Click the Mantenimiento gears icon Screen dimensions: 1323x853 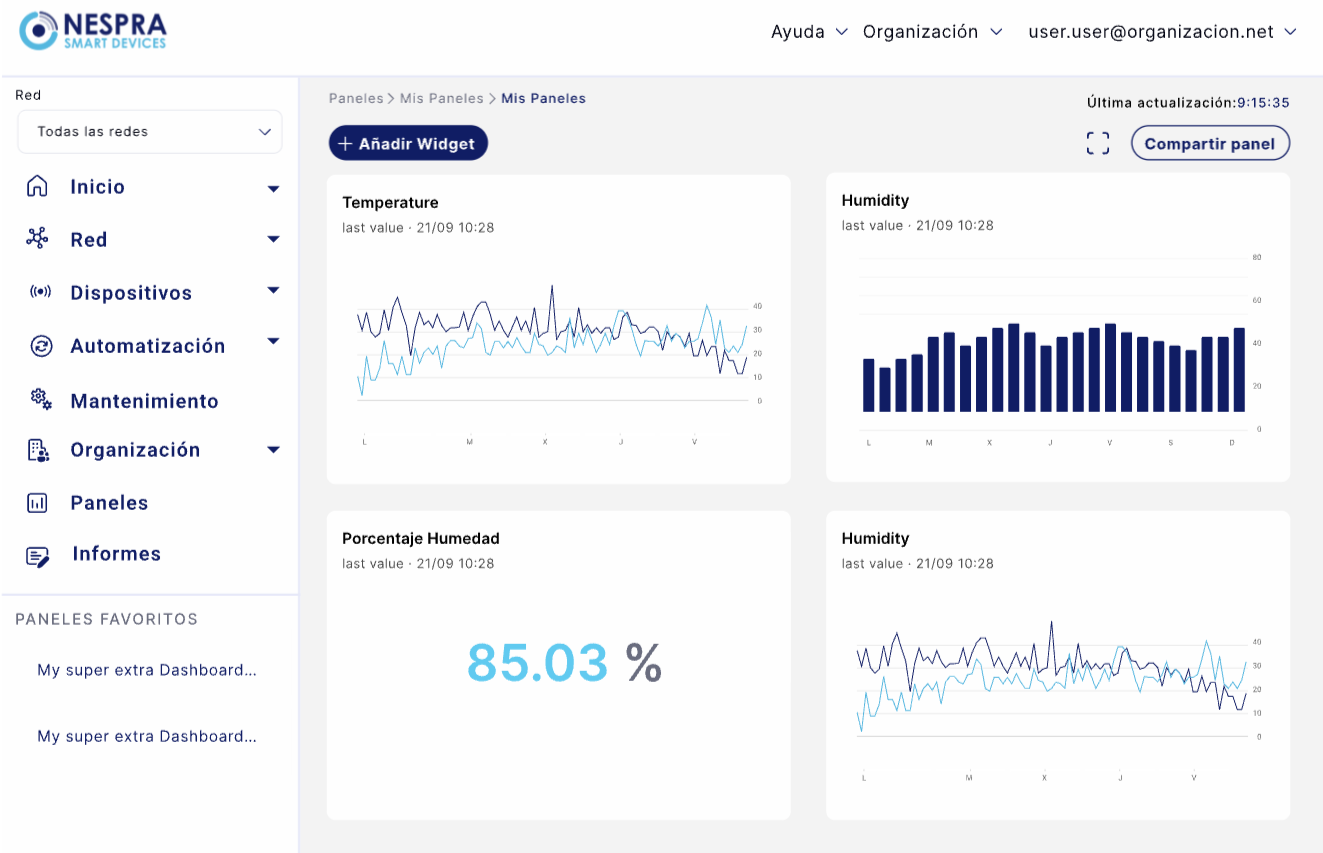tap(40, 399)
